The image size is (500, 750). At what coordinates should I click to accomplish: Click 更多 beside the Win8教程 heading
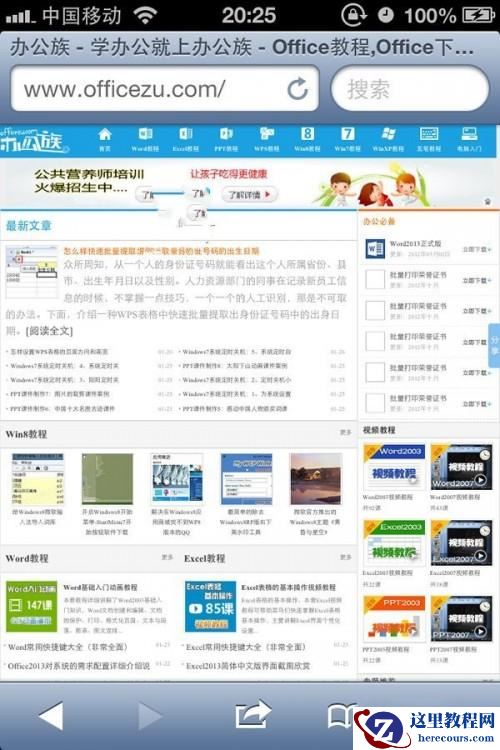[x=345, y=432]
